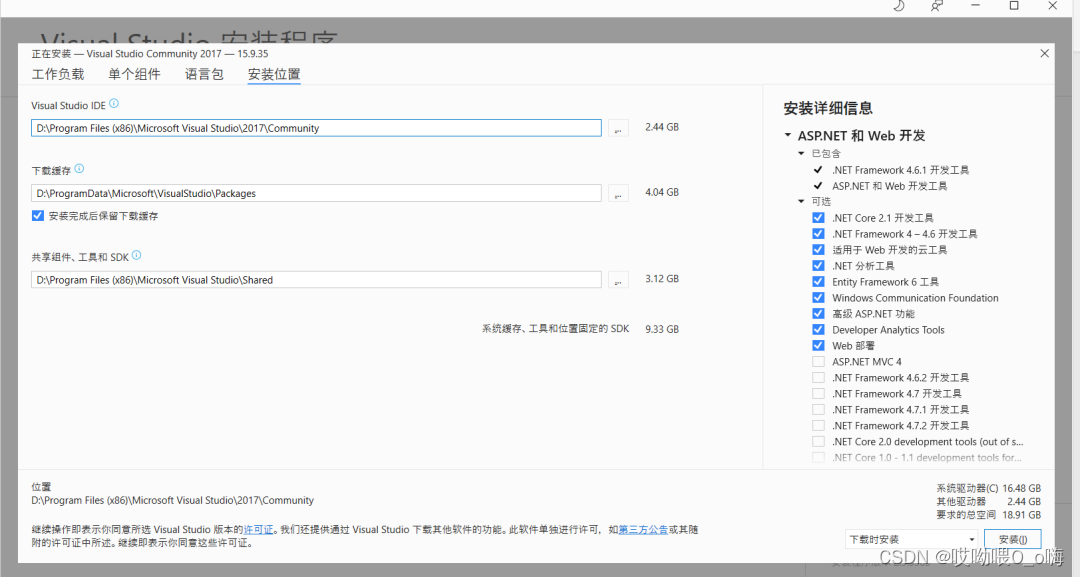Close the installer dialog with X

point(1044,53)
